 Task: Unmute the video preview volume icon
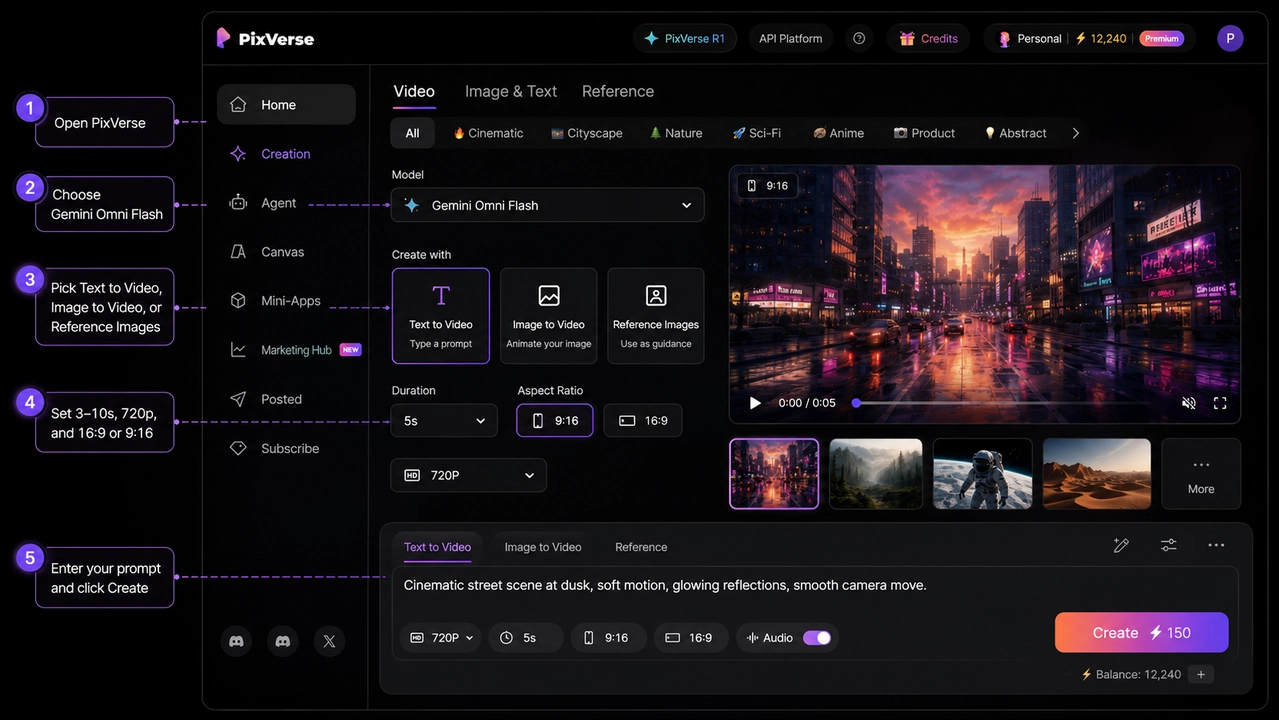click(1189, 403)
